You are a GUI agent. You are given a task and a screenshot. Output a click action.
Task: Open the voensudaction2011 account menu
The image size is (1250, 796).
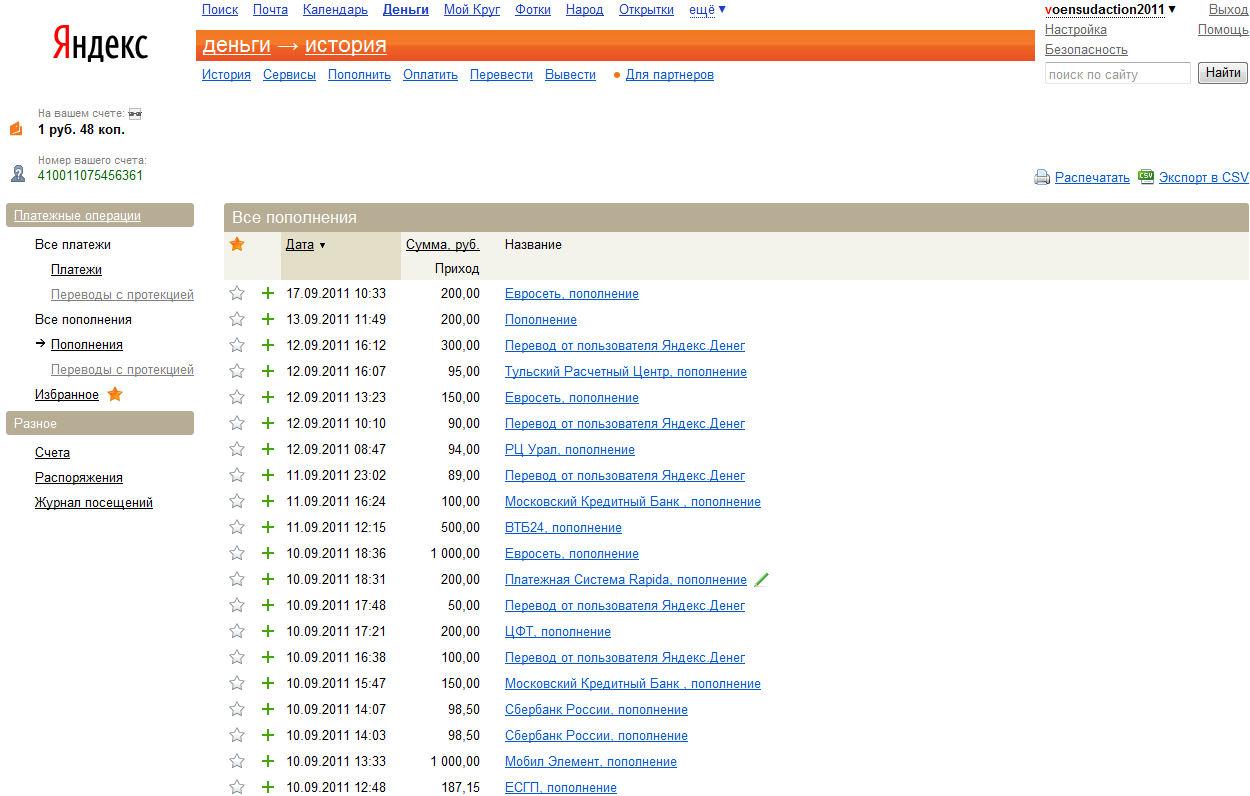click(1110, 10)
